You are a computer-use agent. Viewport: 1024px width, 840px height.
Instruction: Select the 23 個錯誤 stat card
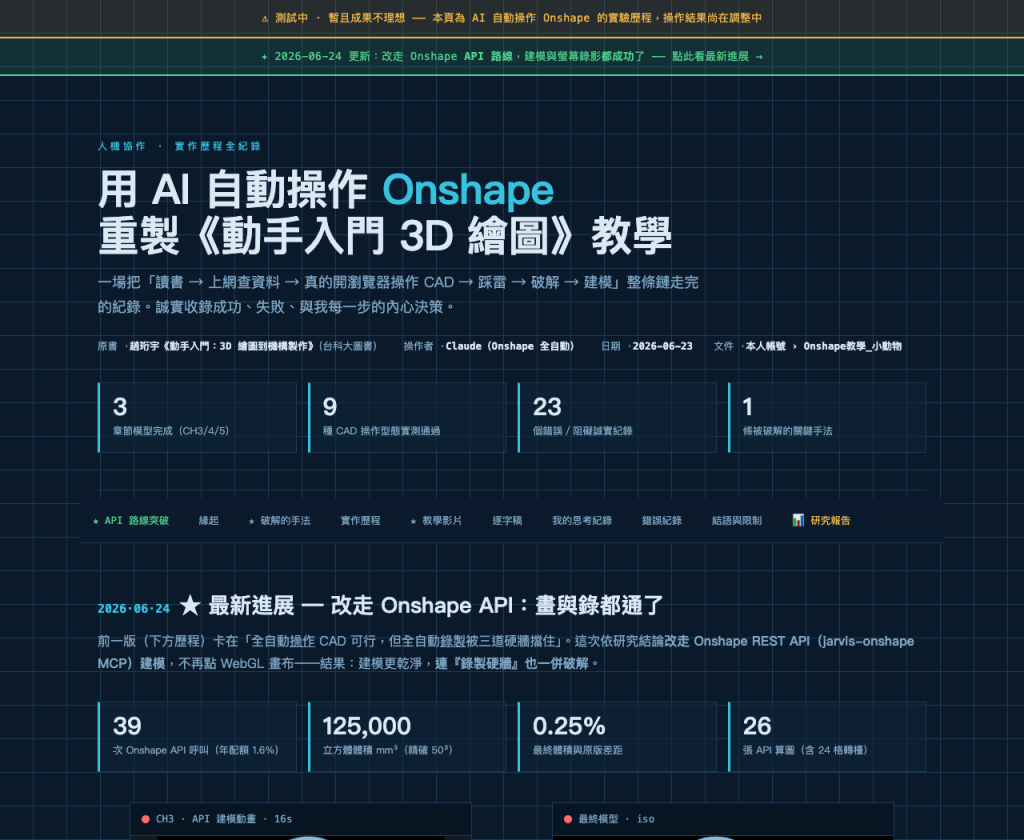[618, 417]
